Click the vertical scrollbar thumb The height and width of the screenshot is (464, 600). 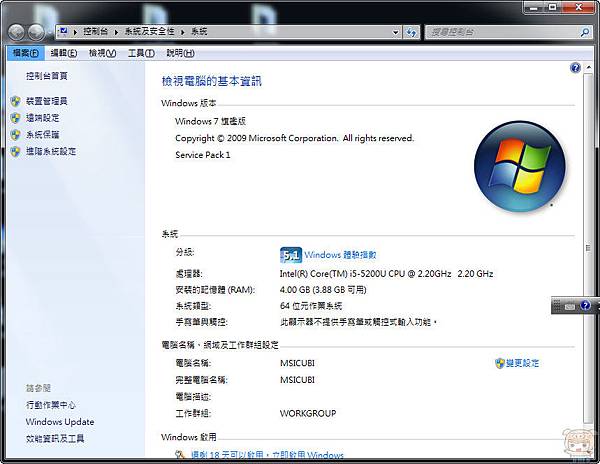588,248
